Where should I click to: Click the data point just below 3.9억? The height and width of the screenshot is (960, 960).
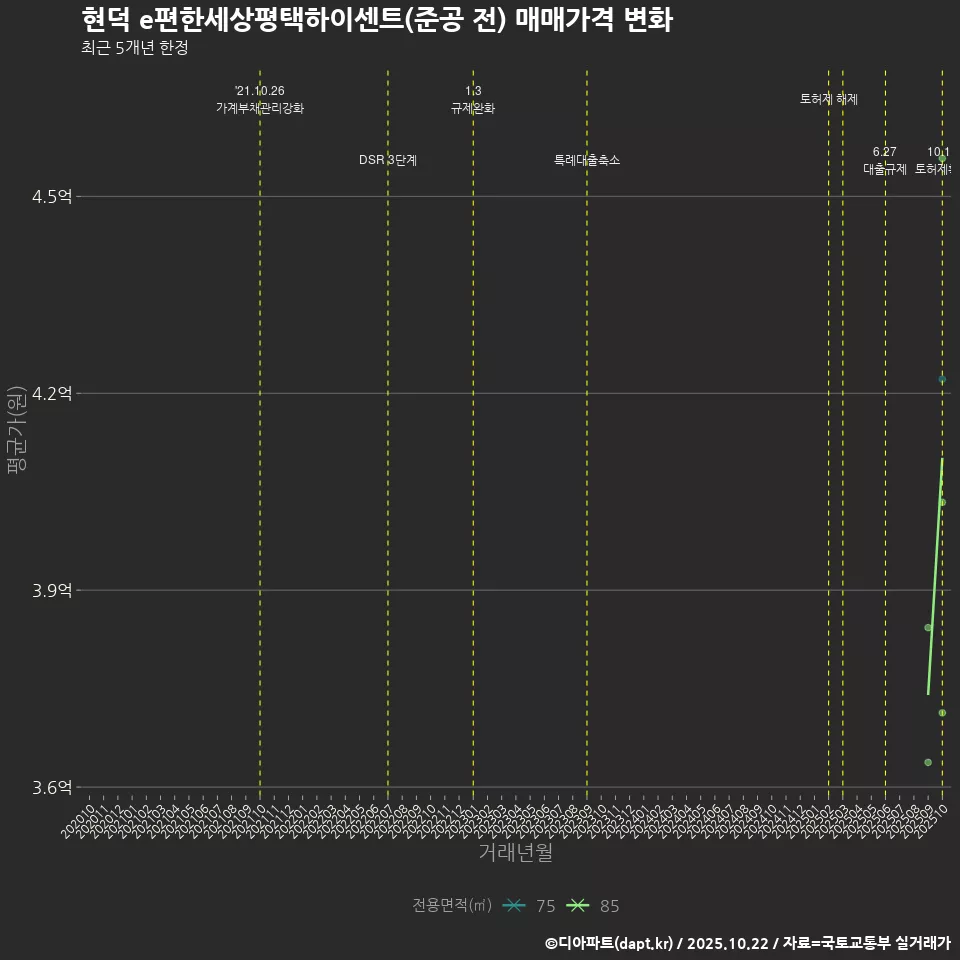coord(928,627)
